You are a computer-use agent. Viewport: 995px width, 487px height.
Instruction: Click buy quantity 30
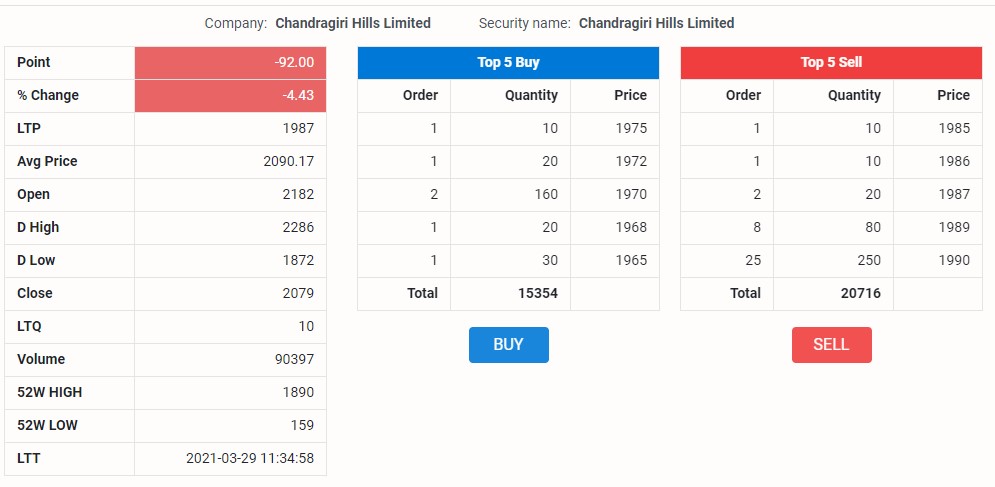[550, 260]
